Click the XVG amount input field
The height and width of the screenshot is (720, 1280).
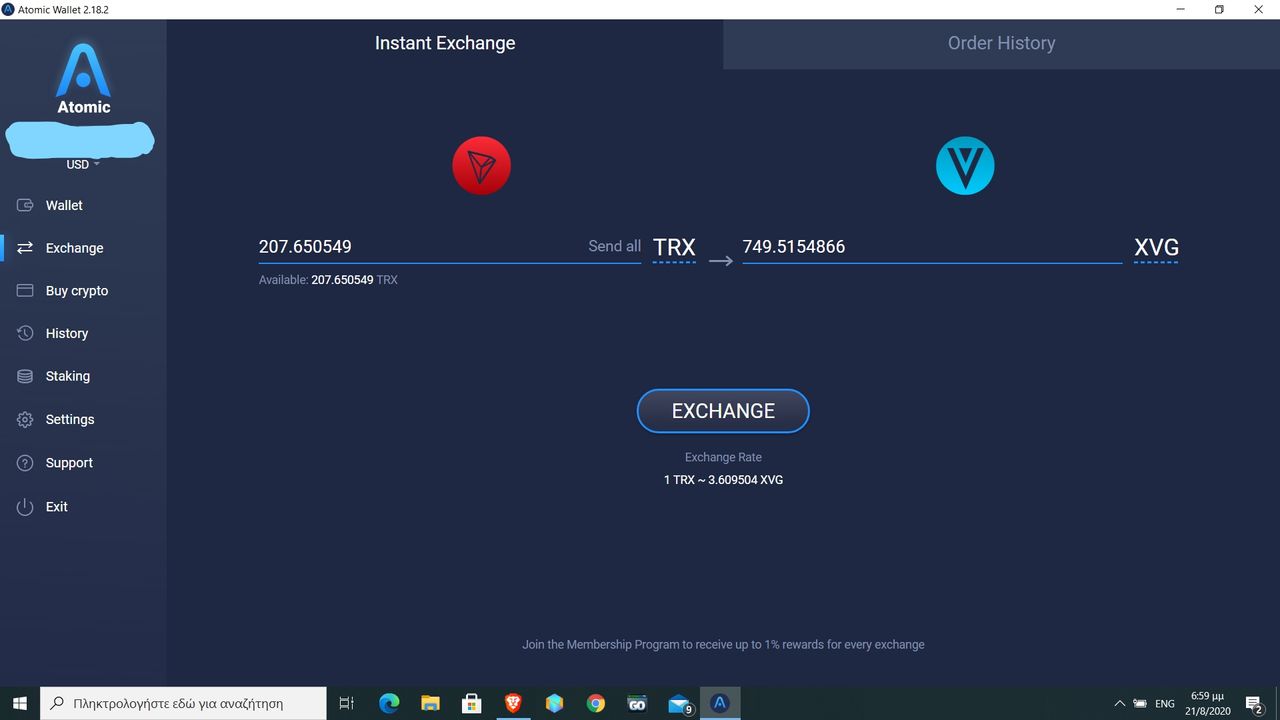932,246
